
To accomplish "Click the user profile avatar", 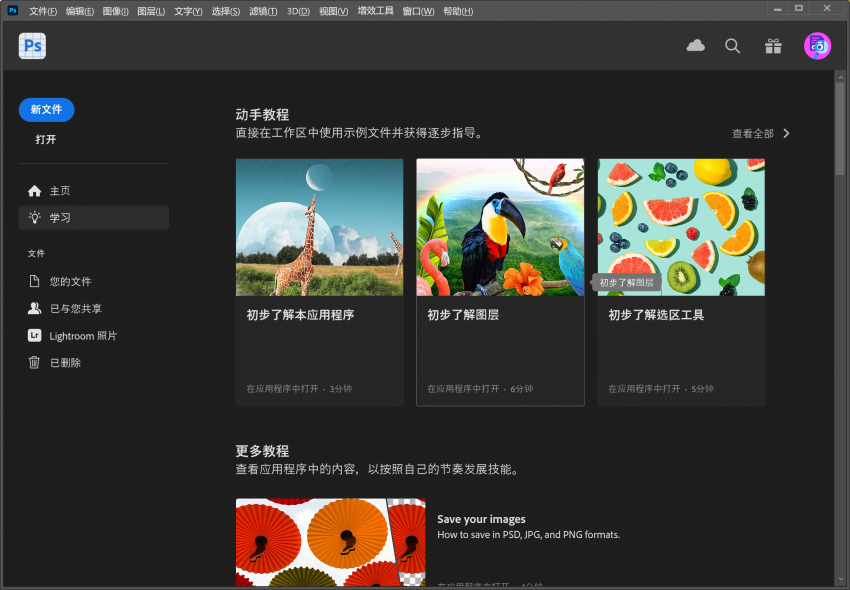I will (817, 46).
